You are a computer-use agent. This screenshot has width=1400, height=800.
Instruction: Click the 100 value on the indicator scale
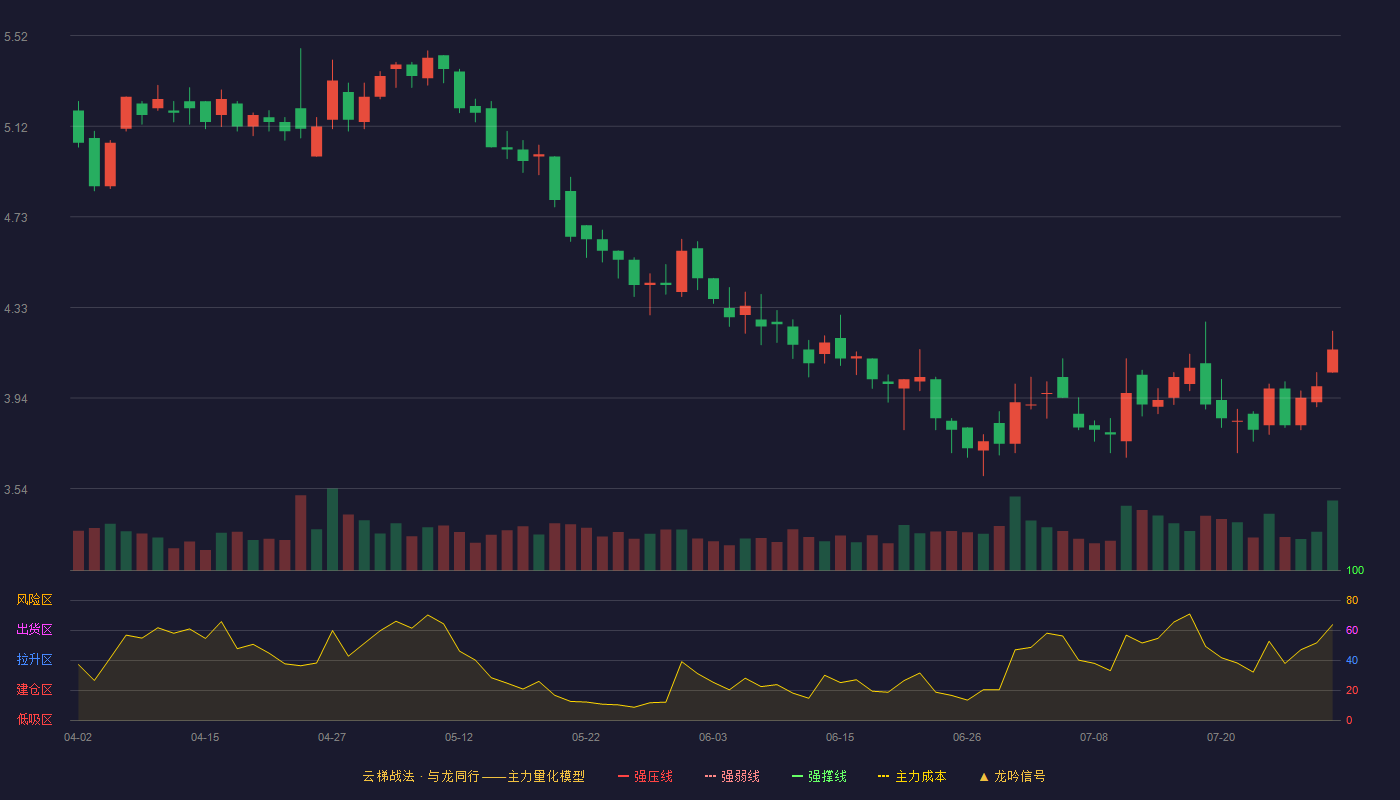pos(1355,571)
